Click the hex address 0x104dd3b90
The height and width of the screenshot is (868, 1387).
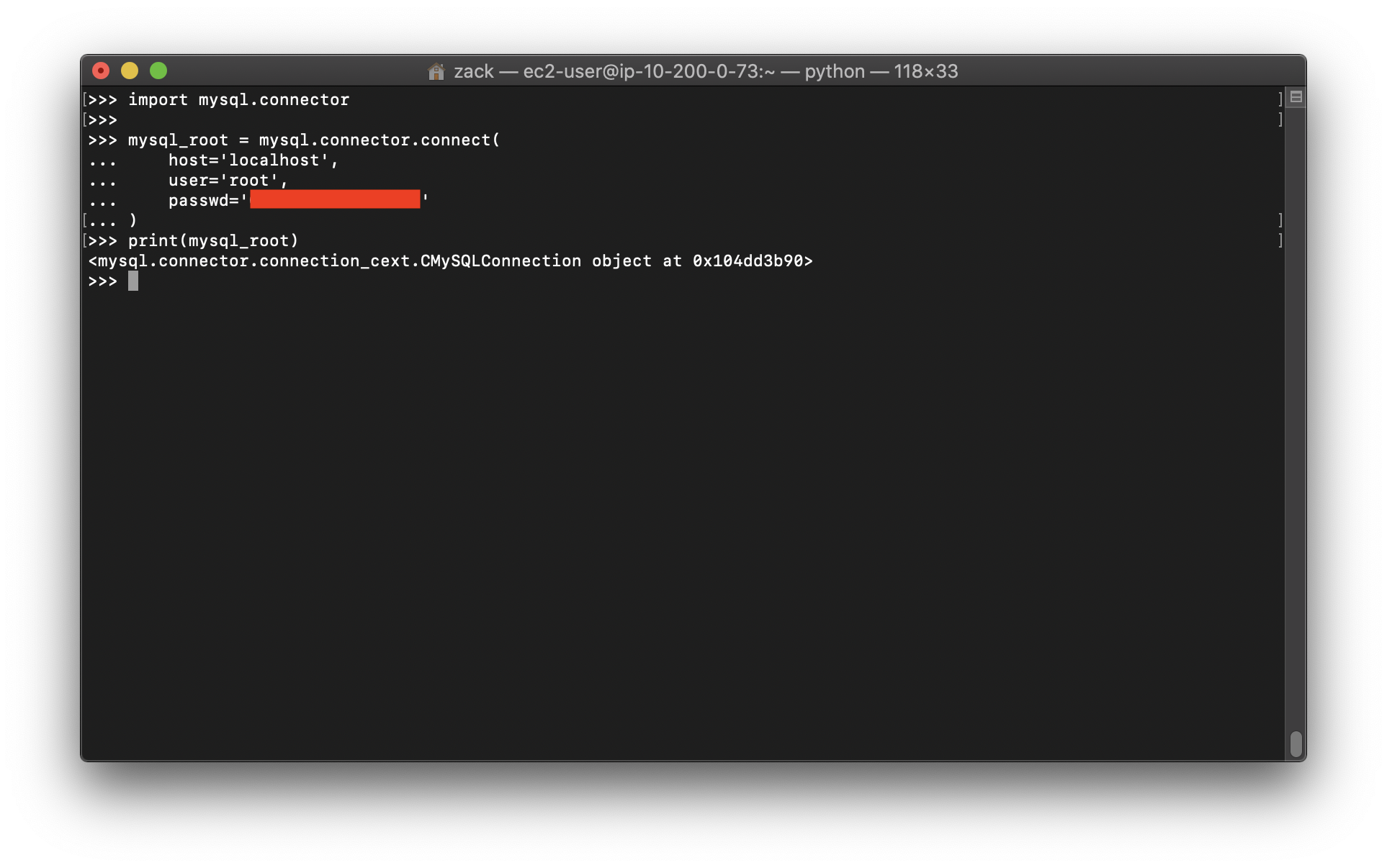(748, 261)
